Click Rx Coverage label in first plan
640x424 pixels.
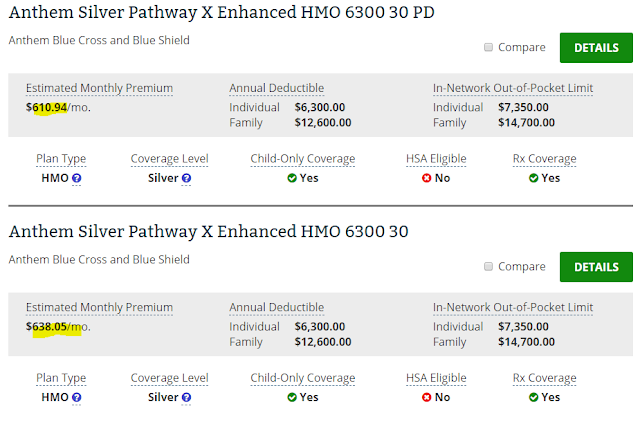544,159
